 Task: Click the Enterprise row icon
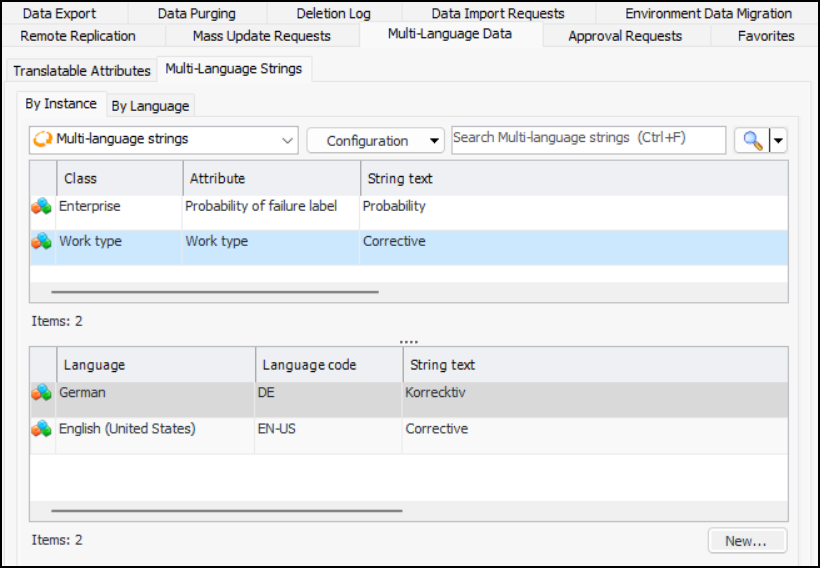pos(41,207)
